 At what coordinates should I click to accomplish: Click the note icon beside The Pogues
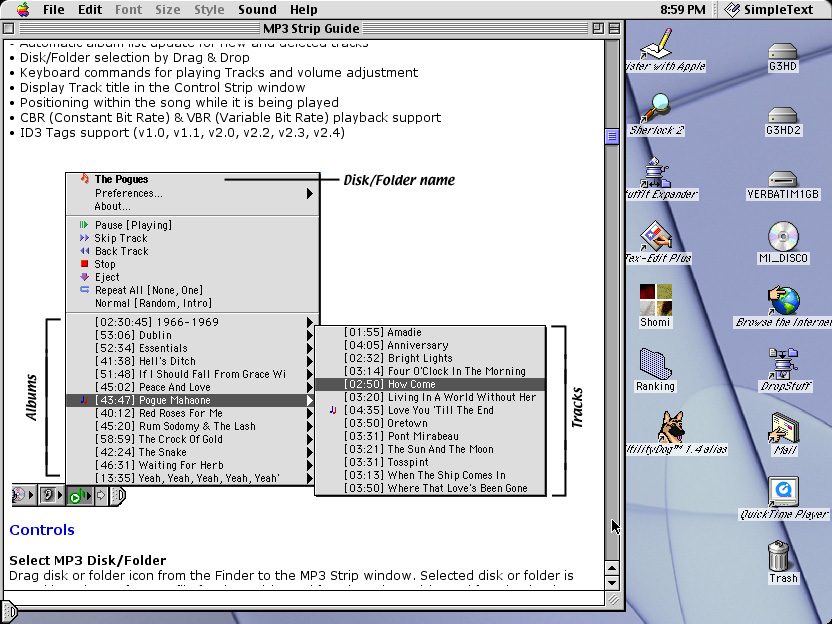pyautogui.click(x=84, y=179)
